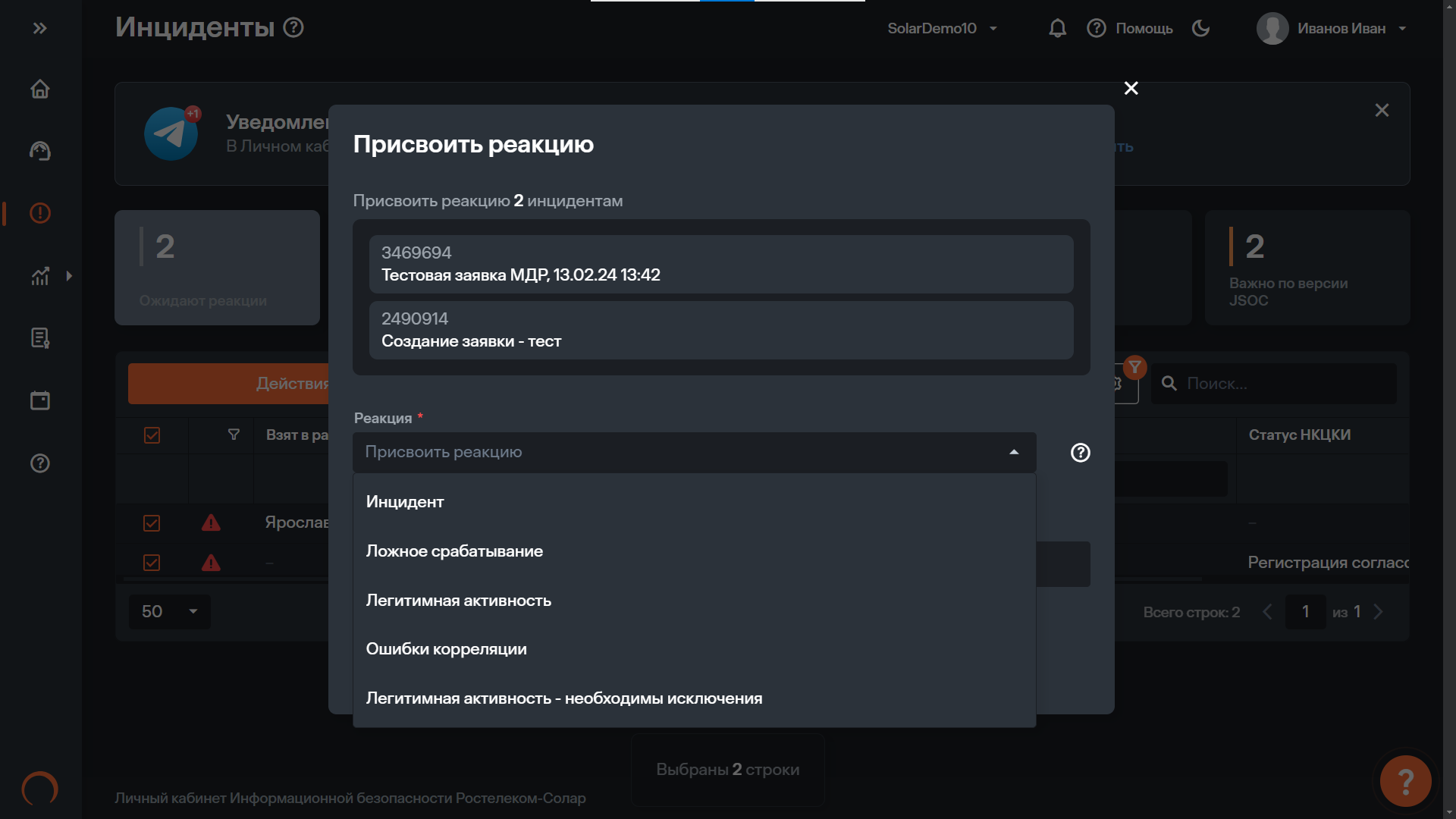Image resolution: width=1456 pixels, height=819 pixels.
Task: Open the analytics chart sidebar icon
Action: tap(40, 276)
